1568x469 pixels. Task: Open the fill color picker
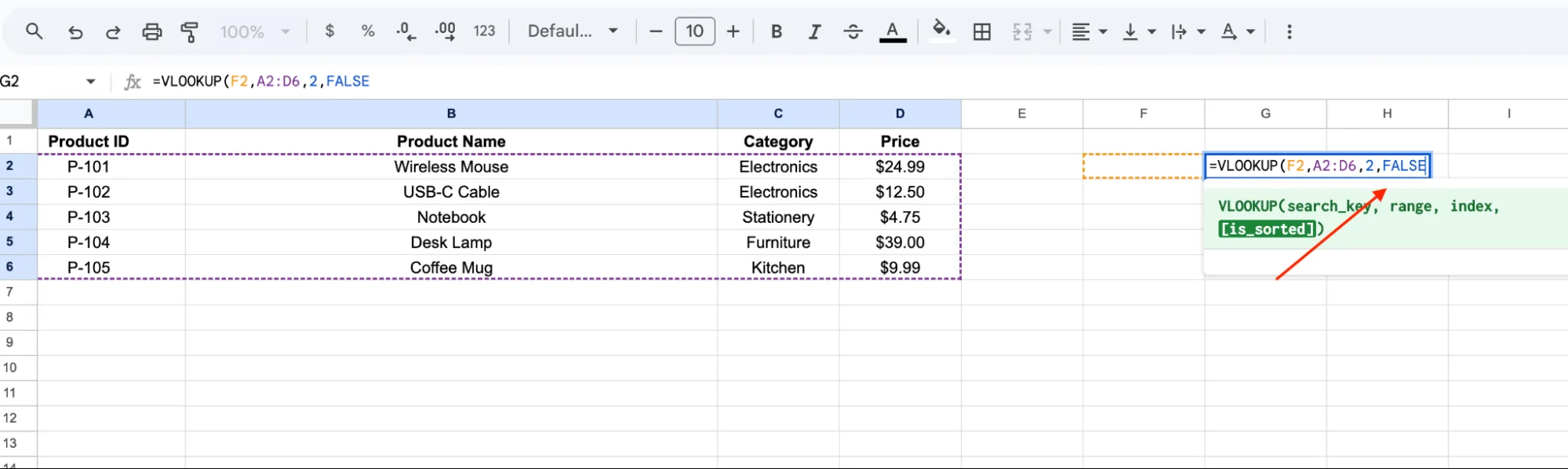(x=941, y=31)
